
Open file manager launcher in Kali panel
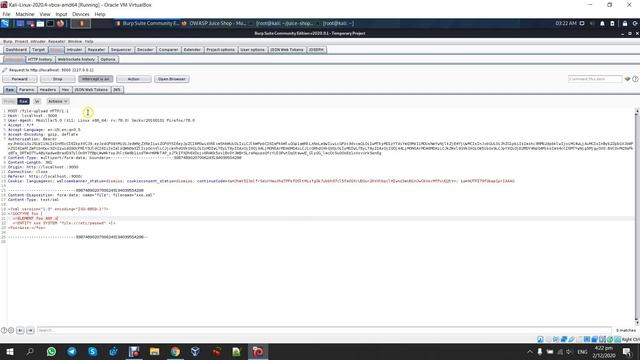pos(40,24)
